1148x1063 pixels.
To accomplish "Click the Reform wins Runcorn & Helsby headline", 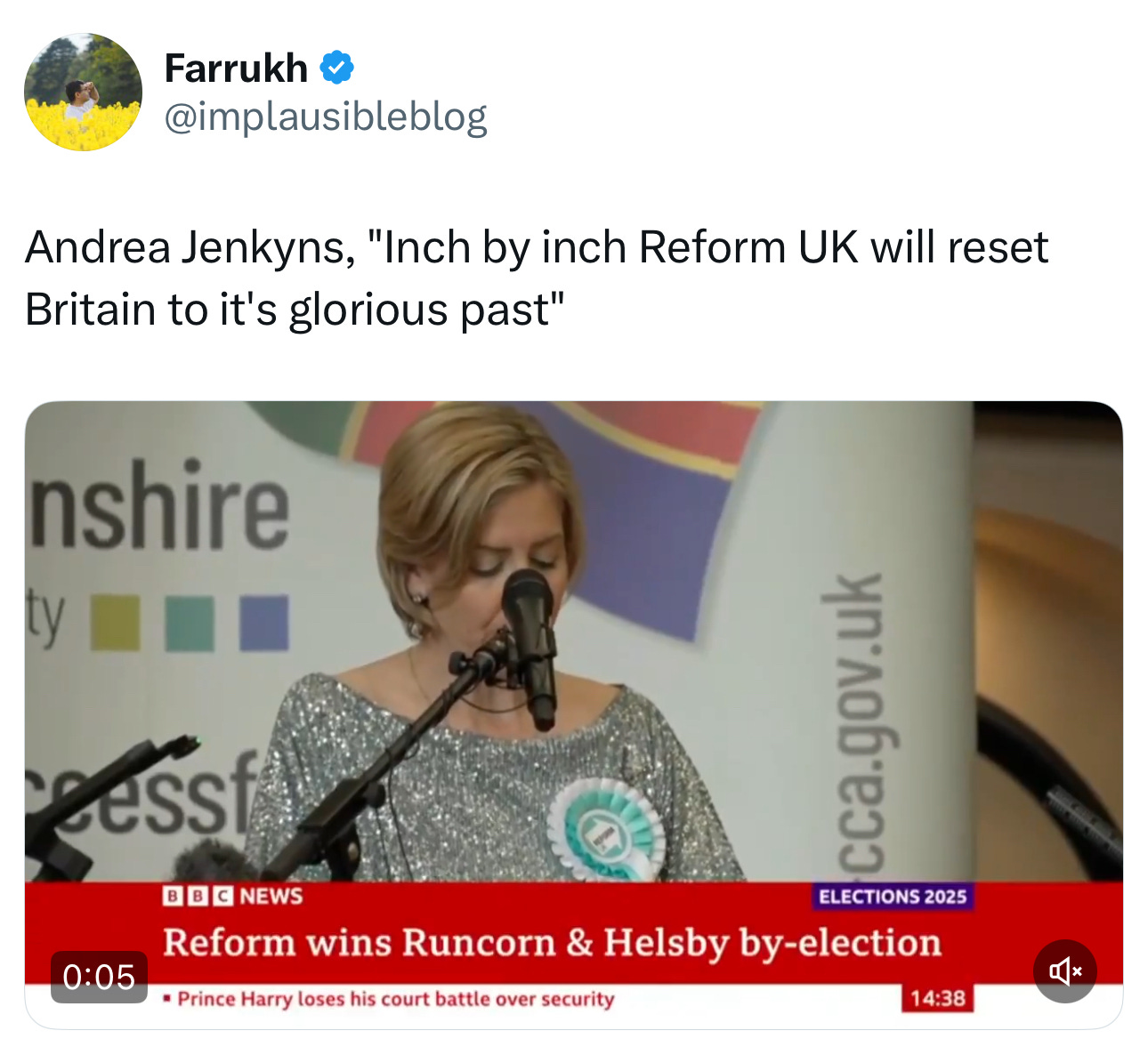I will pyautogui.click(x=552, y=943).
